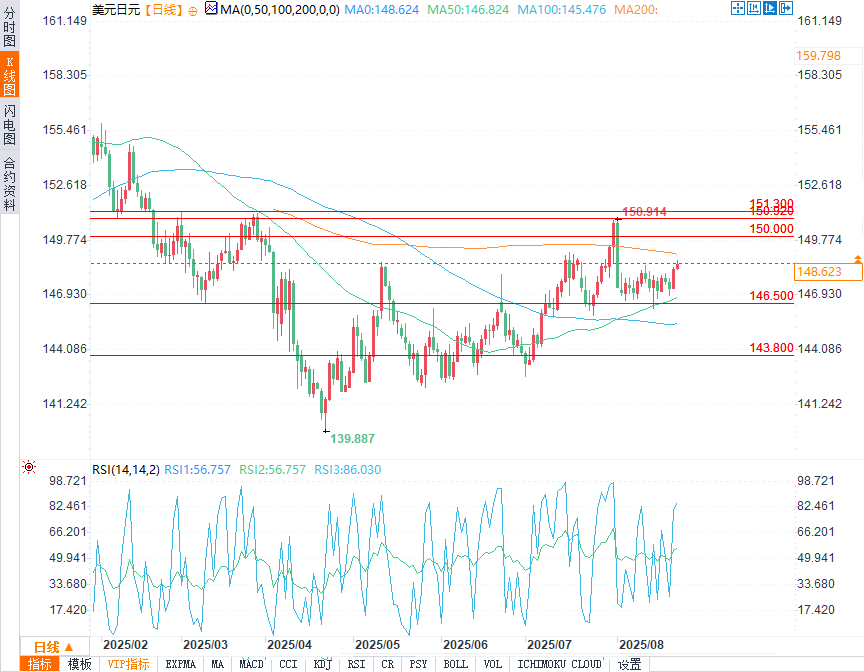Click the orange target icon after 日线
Viewport: 864px width, 672px height.
[192, 10]
